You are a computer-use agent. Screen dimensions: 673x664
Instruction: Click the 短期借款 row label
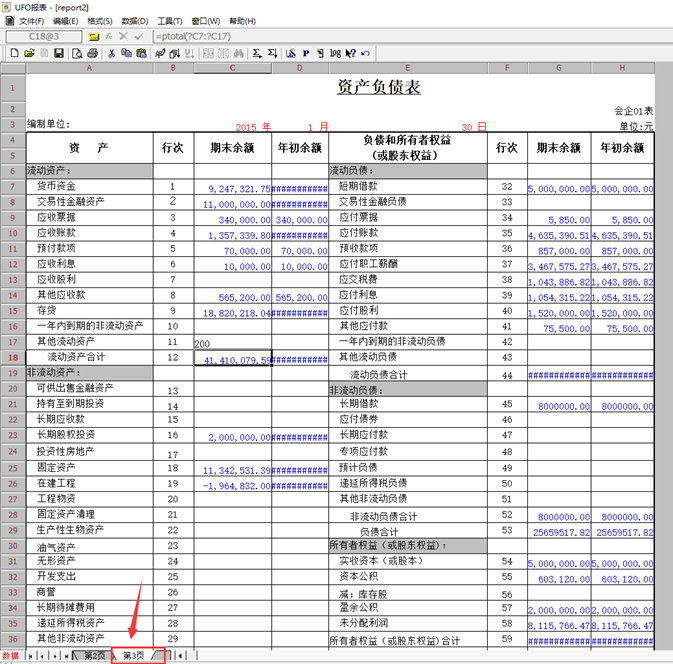358,186
